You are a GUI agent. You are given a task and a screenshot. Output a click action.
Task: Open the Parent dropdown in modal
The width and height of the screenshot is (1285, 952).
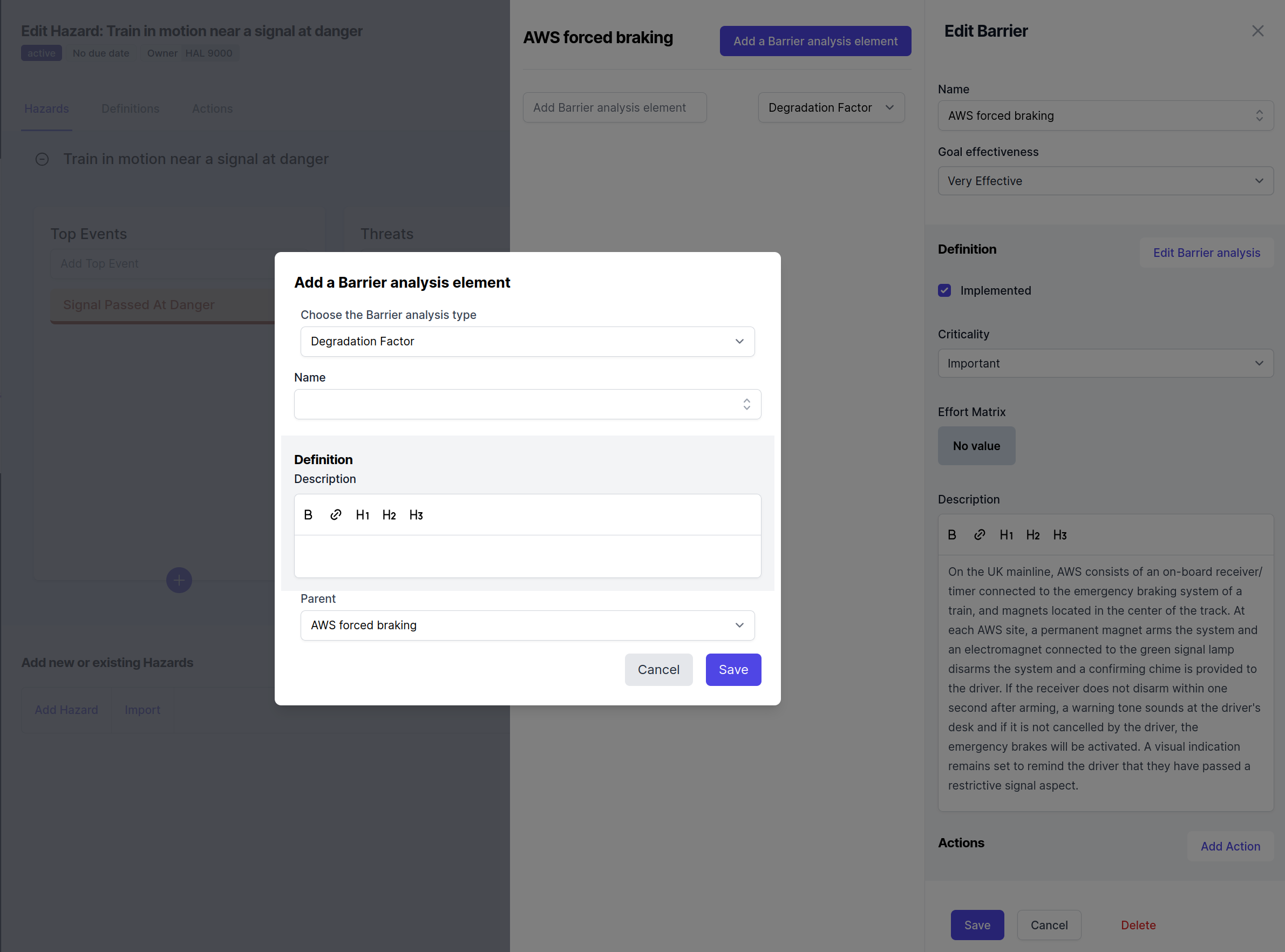point(527,625)
